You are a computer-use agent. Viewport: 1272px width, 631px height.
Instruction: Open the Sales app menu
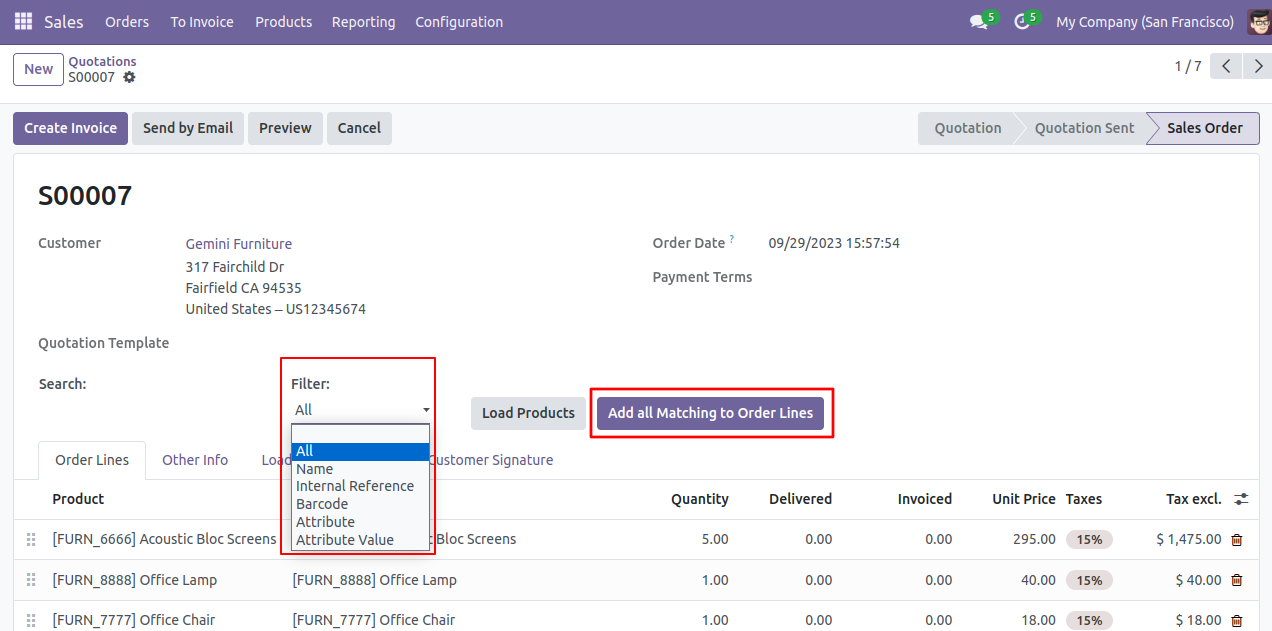(x=64, y=22)
